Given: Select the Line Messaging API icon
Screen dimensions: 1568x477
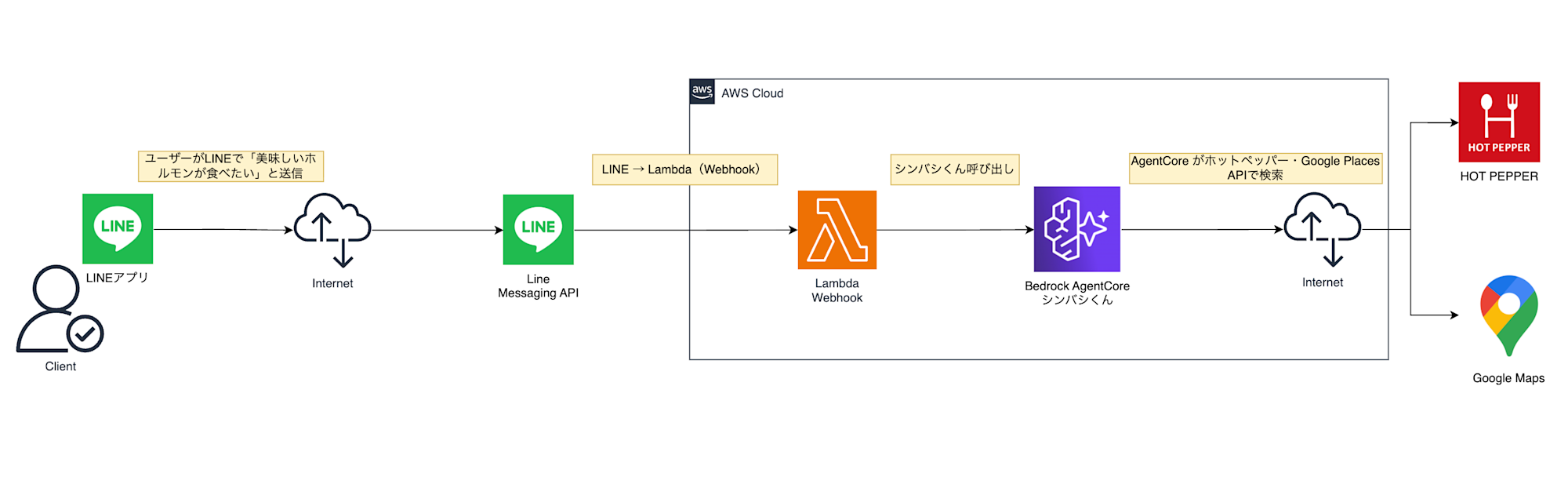Looking at the screenshot, I should click(538, 229).
